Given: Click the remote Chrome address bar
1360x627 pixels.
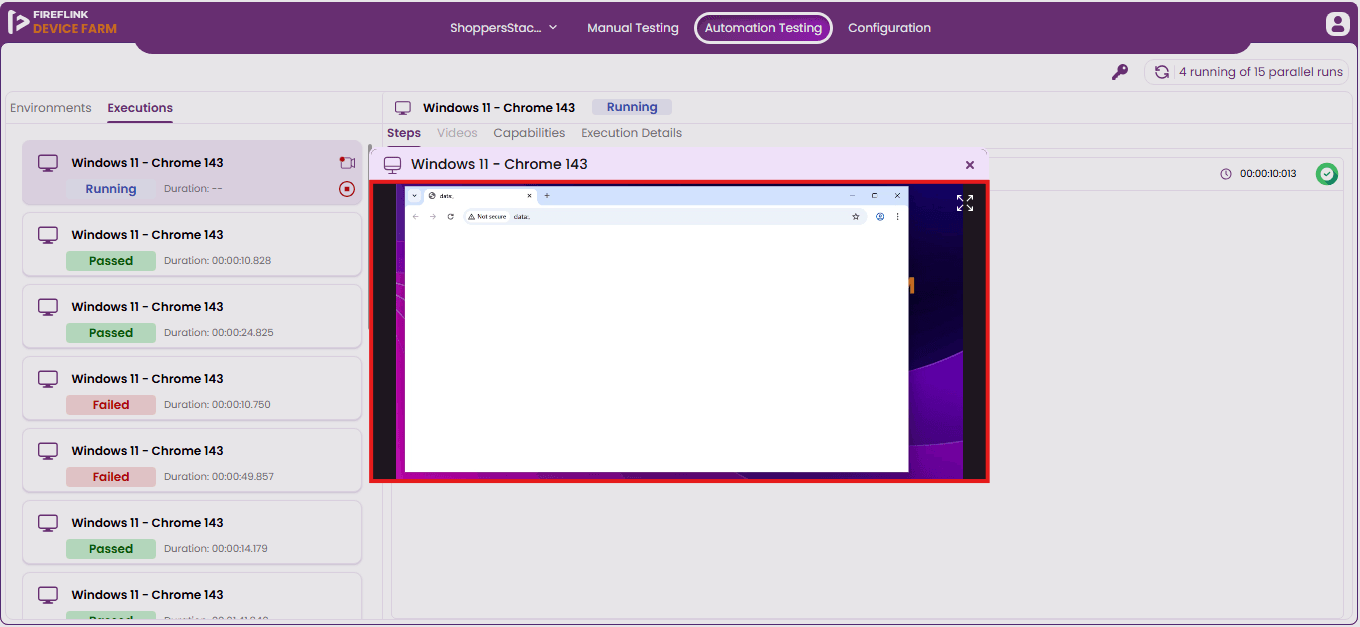Looking at the screenshot, I should tap(664, 216).
